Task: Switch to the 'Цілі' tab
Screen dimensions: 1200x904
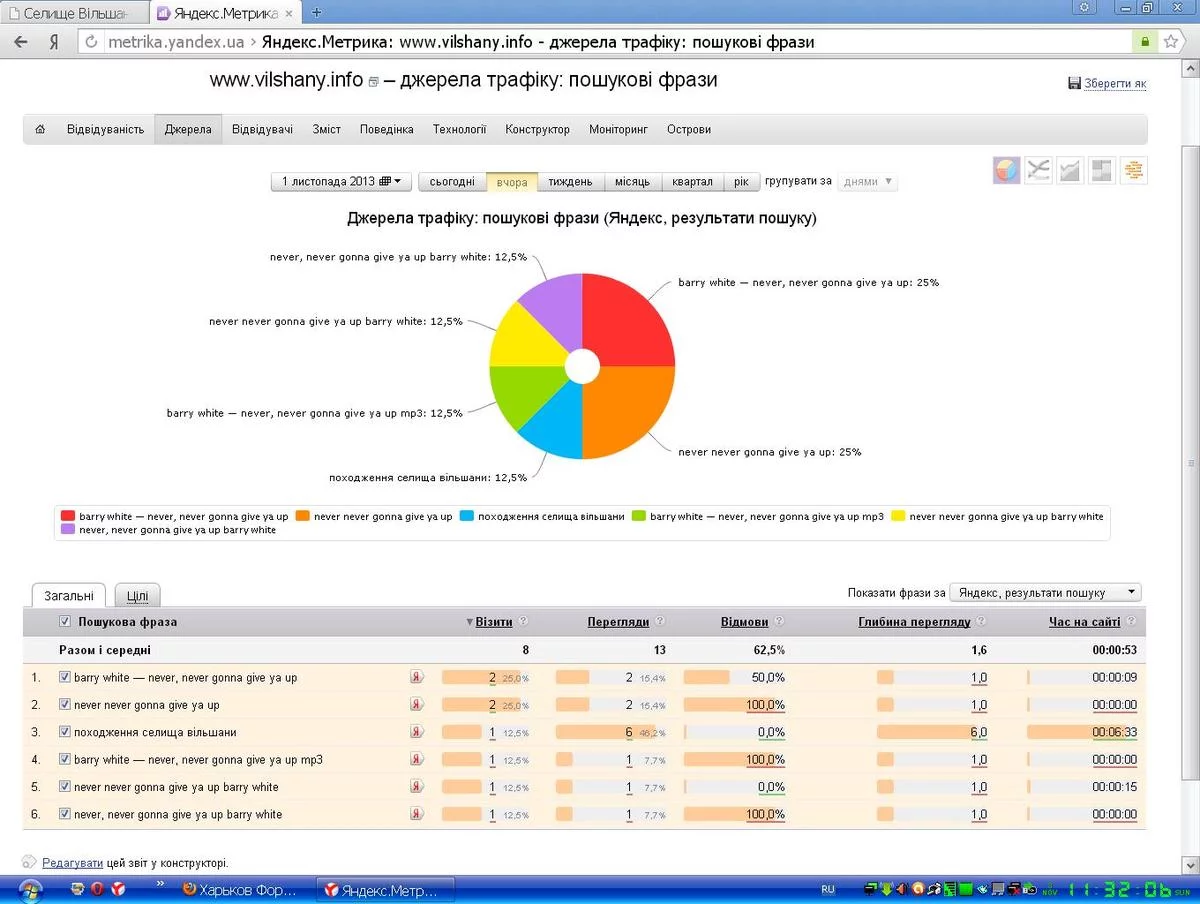Action: [137, 596]
